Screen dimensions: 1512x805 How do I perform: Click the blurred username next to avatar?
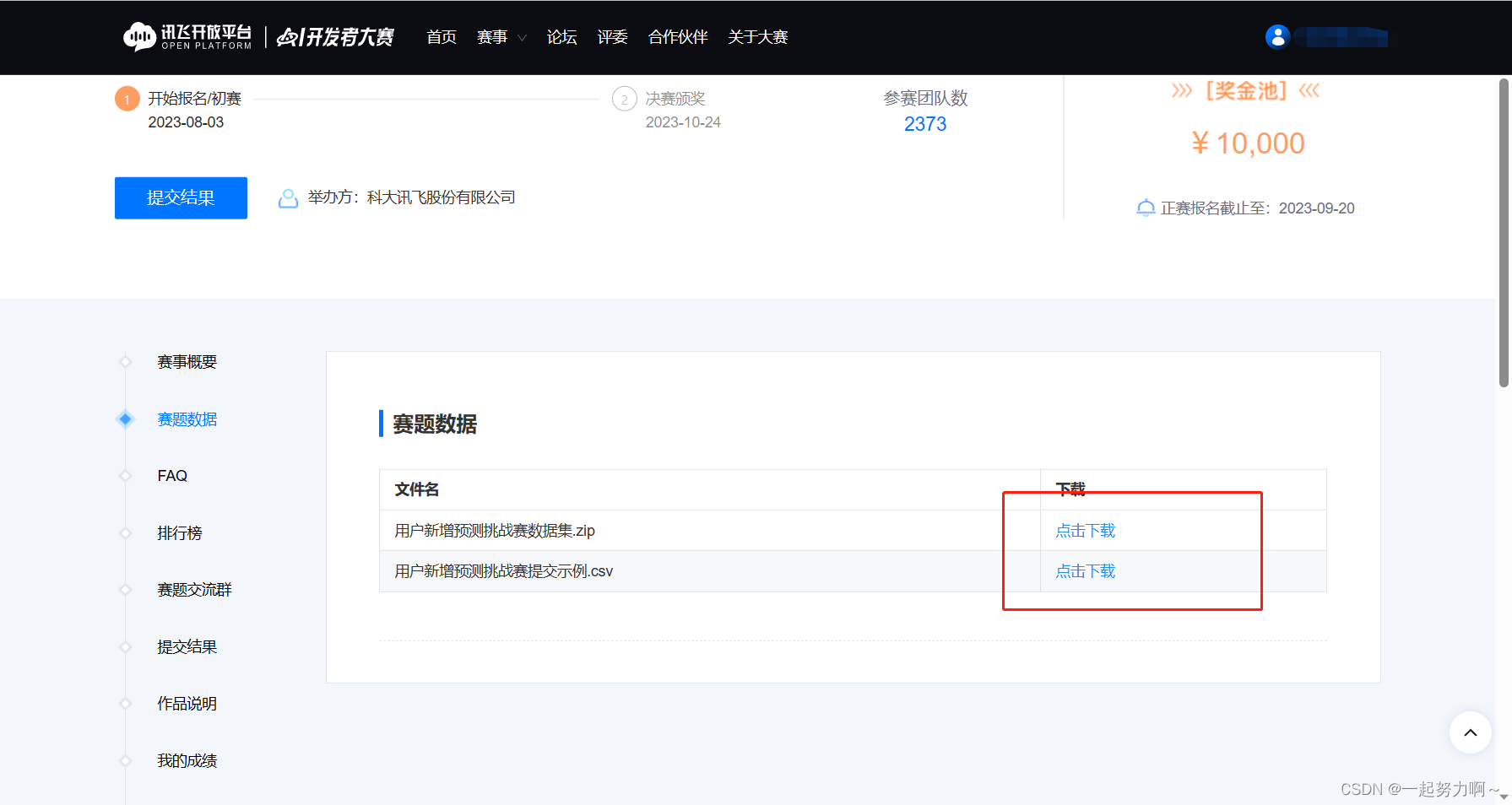pos(1341,37)
